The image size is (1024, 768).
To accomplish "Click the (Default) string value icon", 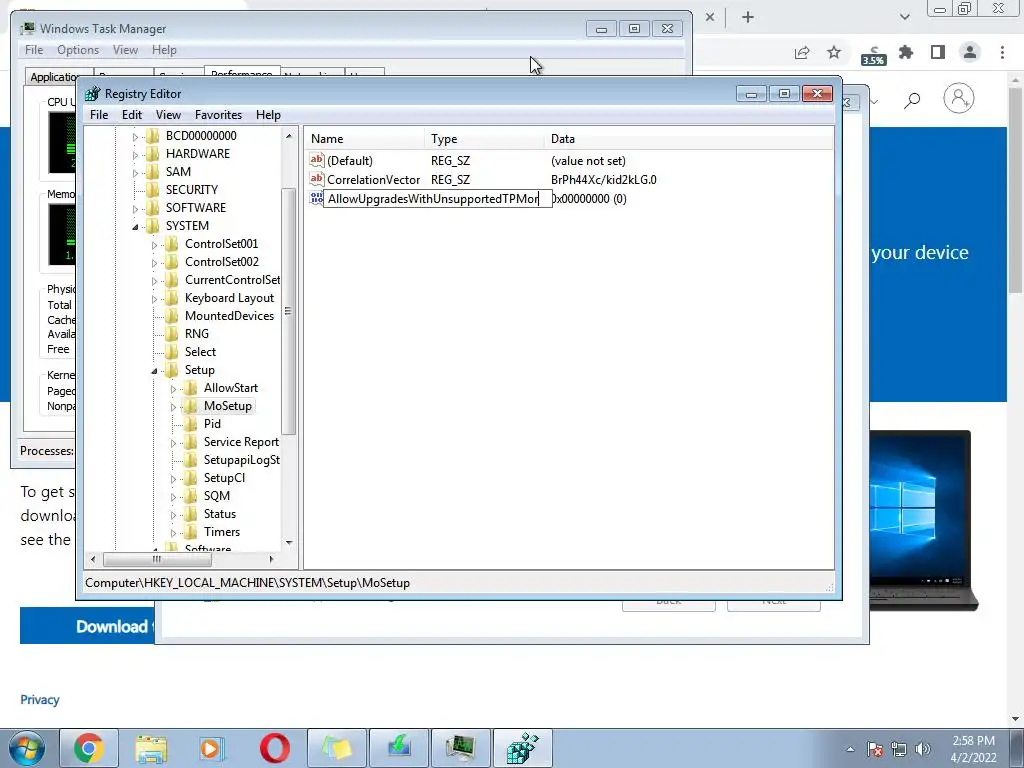I will (x=317, y=160).
